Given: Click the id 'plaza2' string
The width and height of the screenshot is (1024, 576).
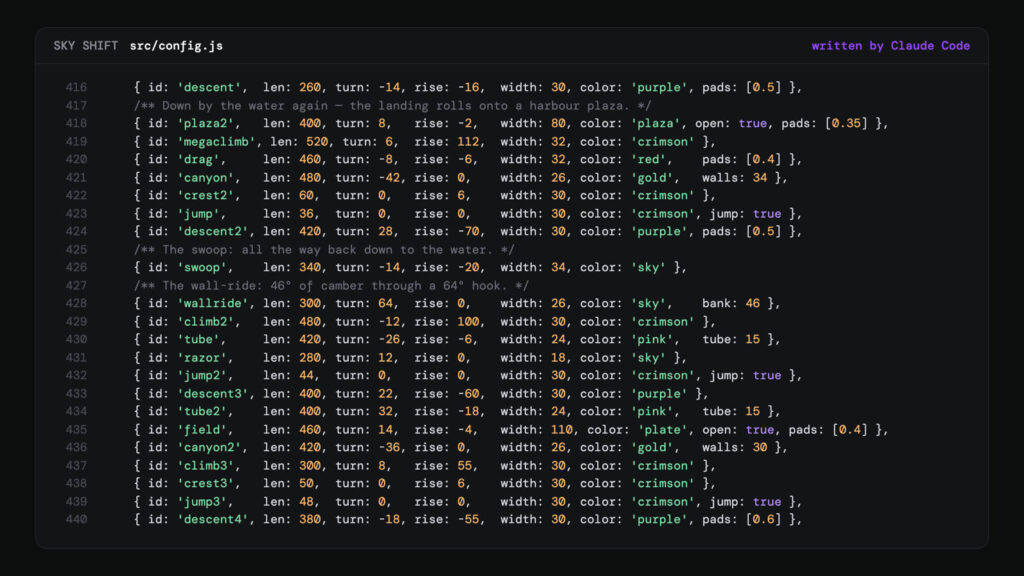Looking at the screenshot, I should tap(205, 123).
